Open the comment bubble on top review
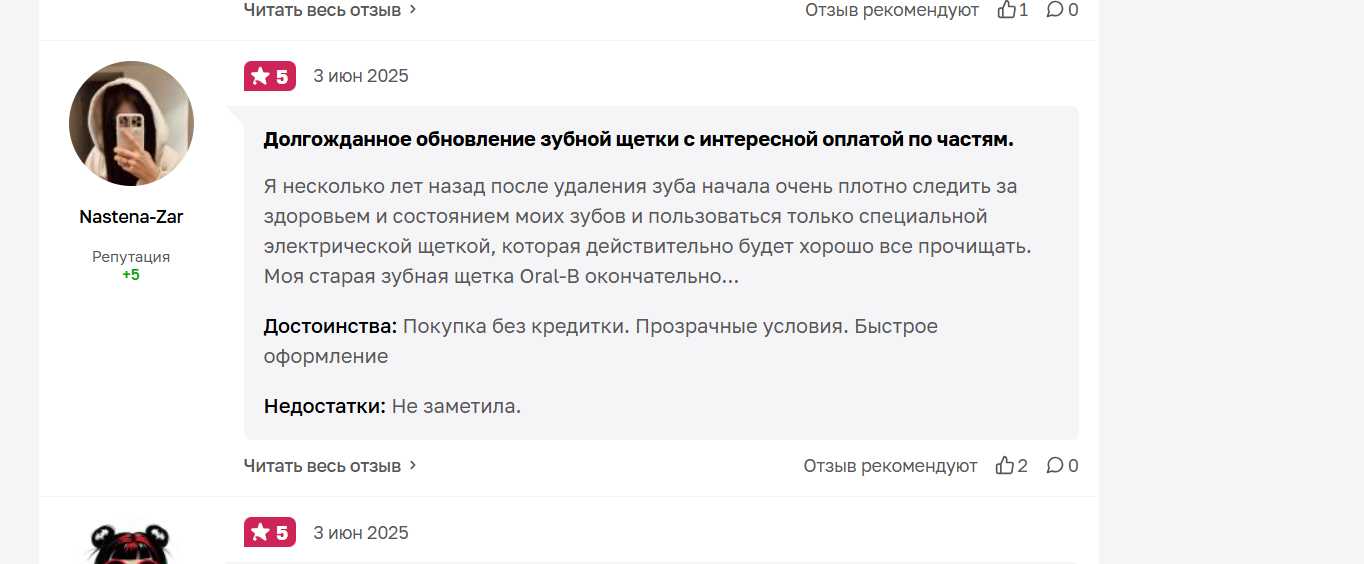This screenshot has width=1364, height=564. click(1055, 10)
